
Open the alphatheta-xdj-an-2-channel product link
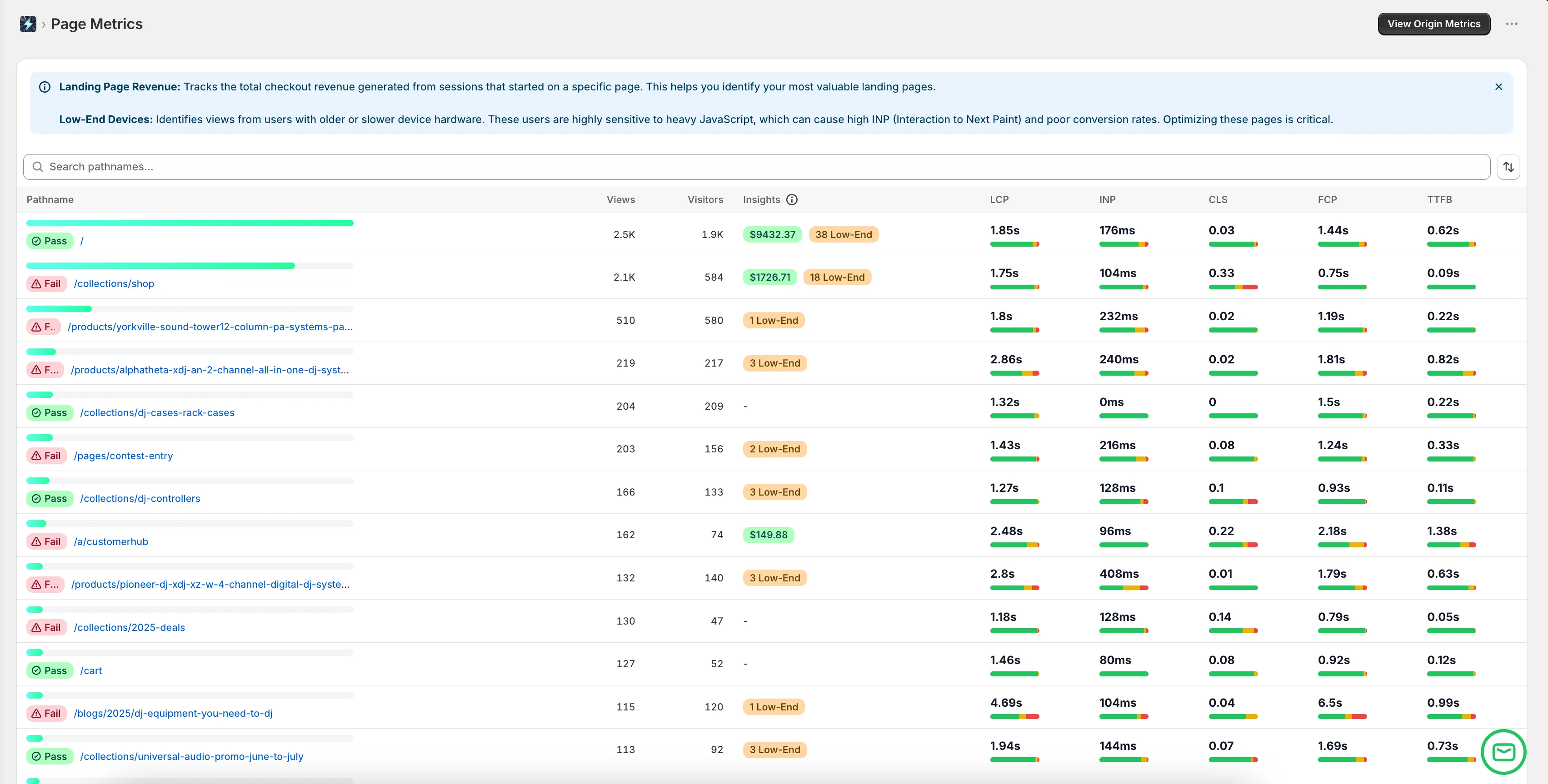click(x=210, y=370)
